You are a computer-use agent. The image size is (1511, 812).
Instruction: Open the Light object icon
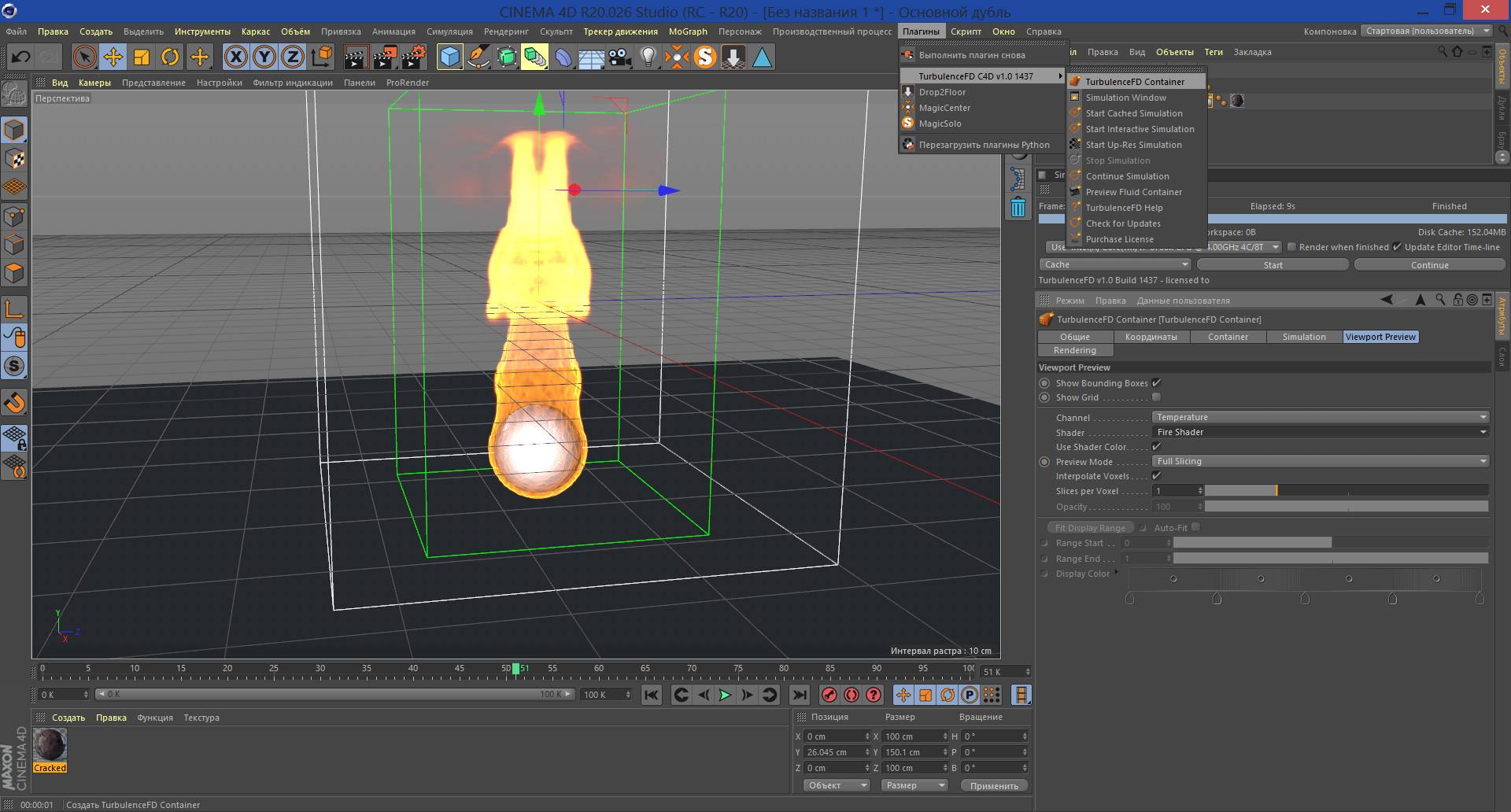(x=648, y=57)
